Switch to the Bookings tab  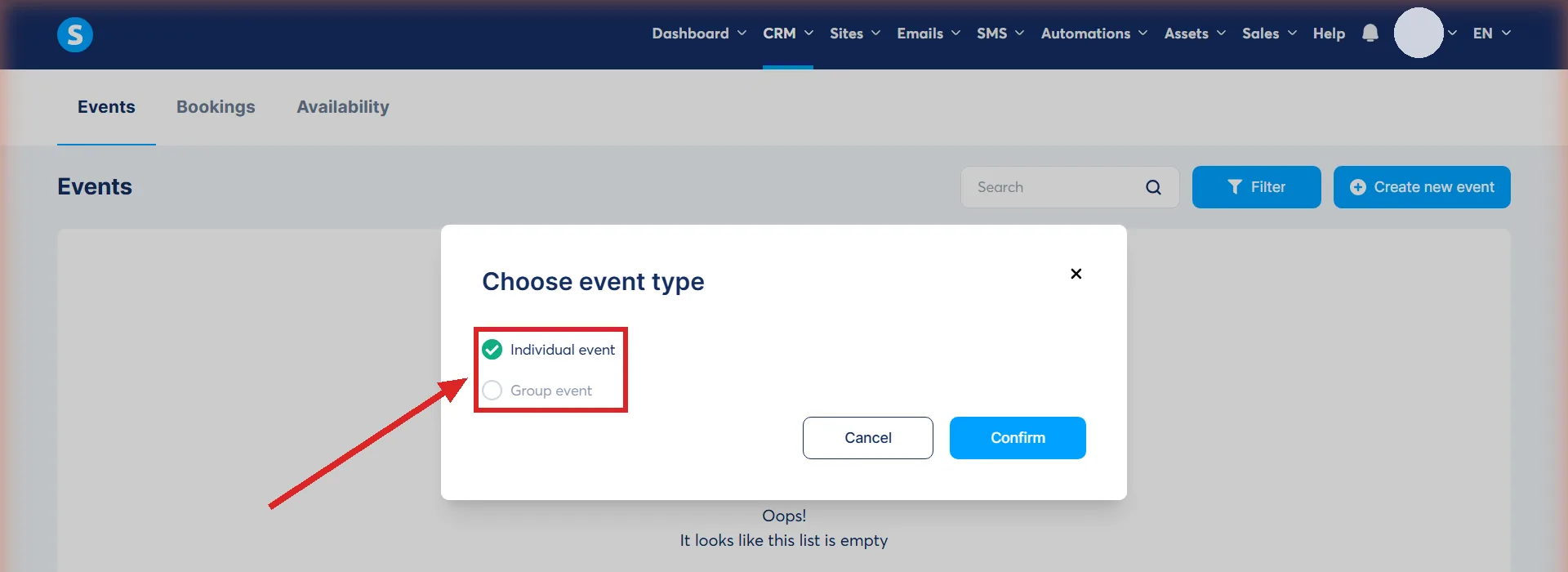216,107
